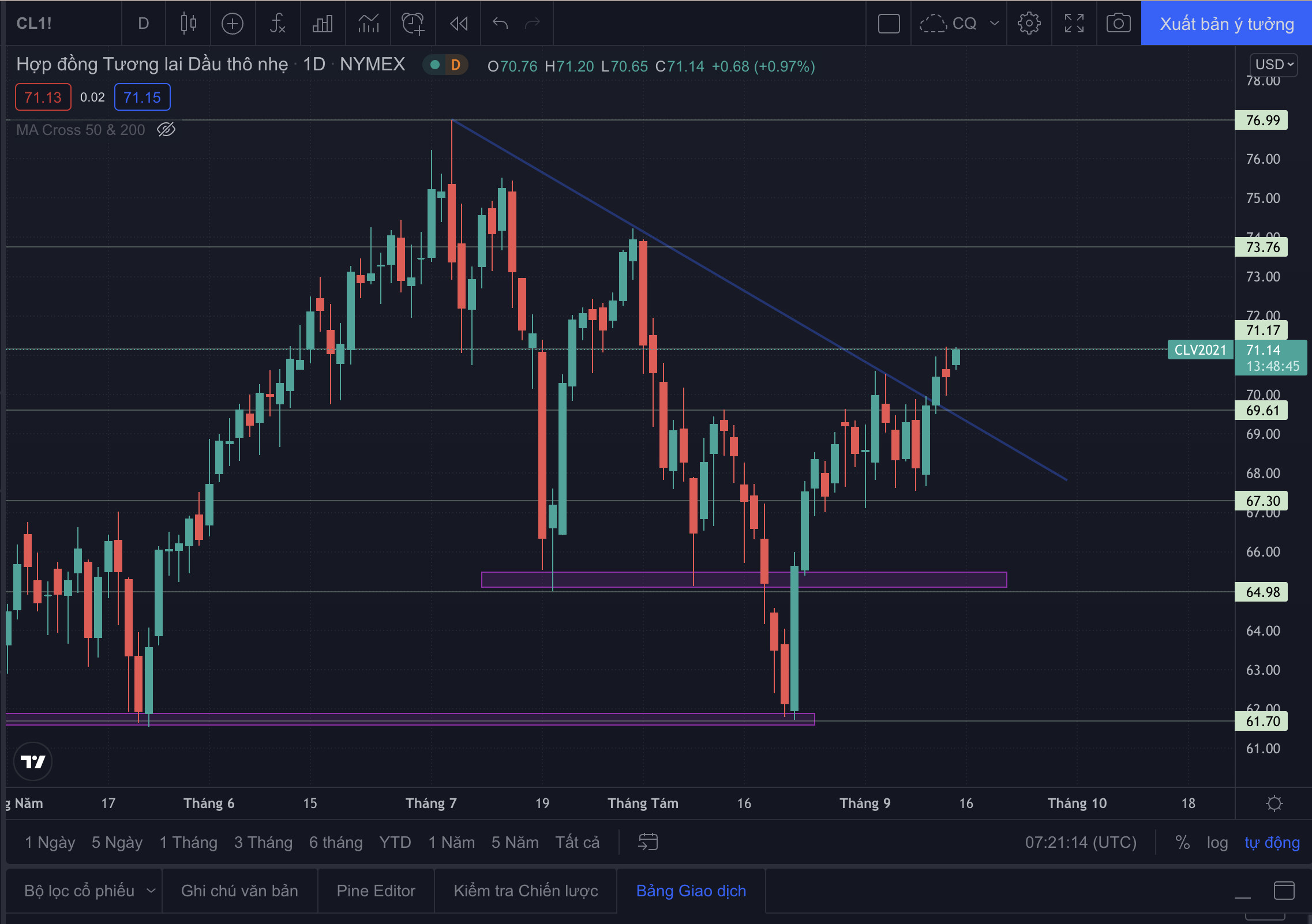Click the go to date calendar icon
1312x924 pixels.
click(648, 842)
